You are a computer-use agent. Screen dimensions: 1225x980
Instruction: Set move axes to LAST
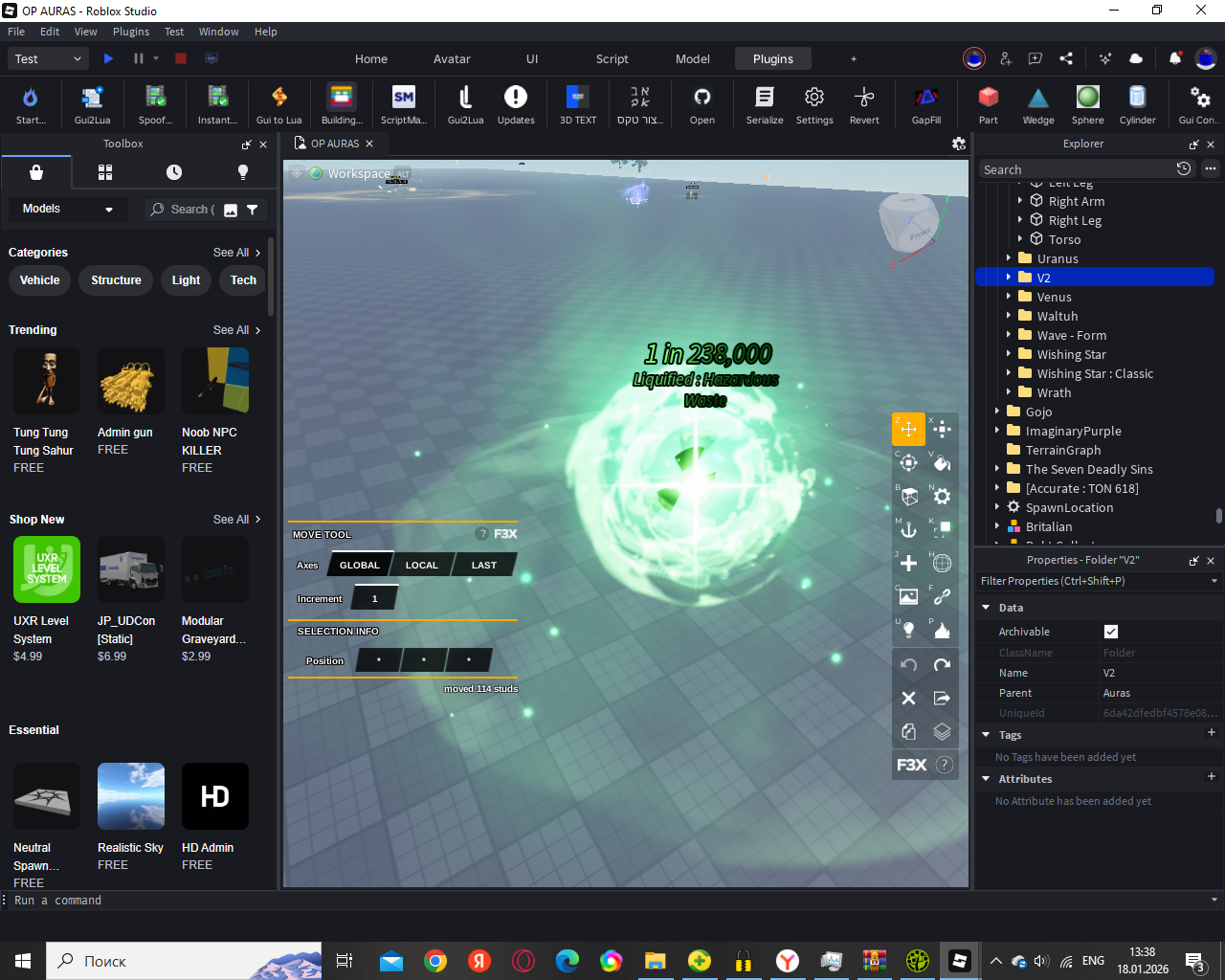pyautogui.click(x=484, y=565)
